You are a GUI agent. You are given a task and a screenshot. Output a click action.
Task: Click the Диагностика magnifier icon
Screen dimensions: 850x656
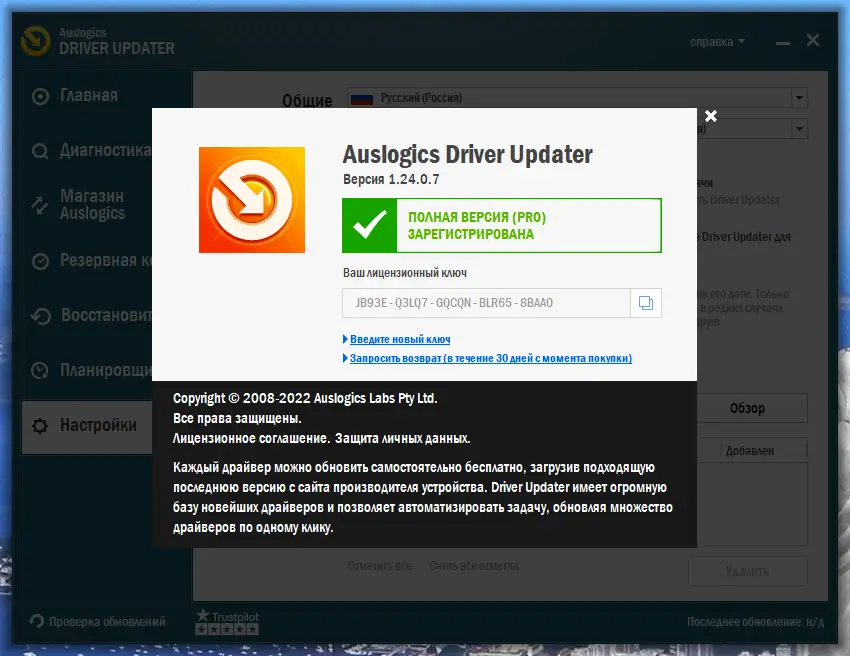(39, 153)
